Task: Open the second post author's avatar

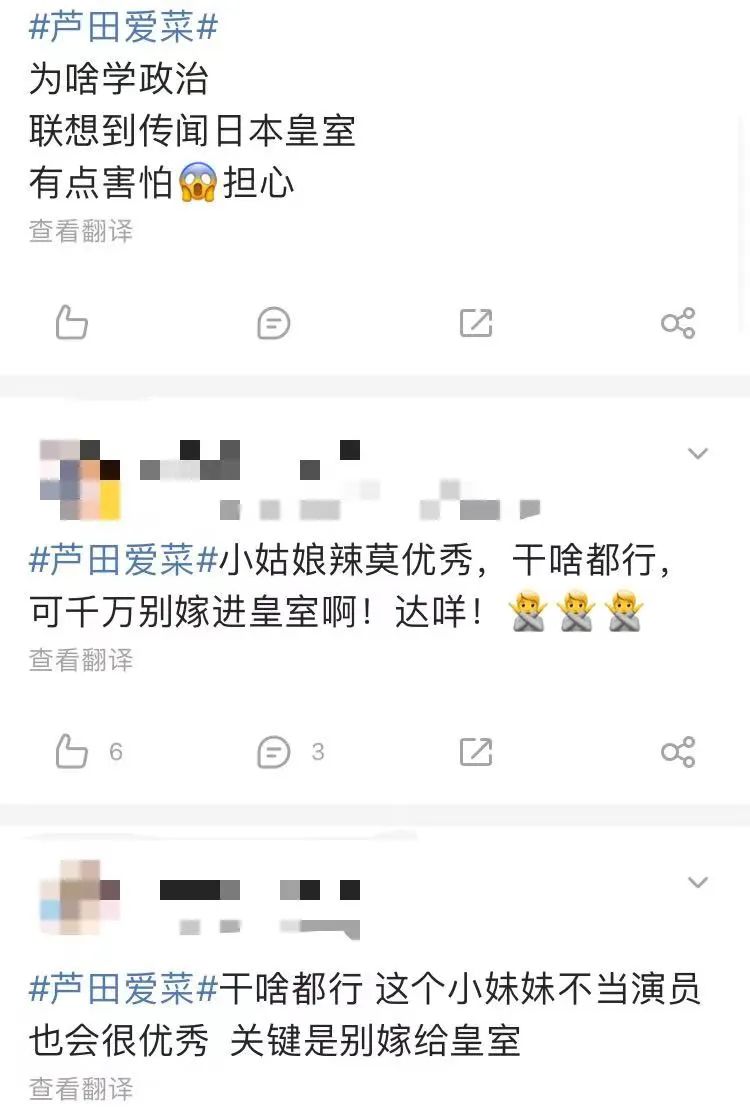Action: tap(80, 480)
